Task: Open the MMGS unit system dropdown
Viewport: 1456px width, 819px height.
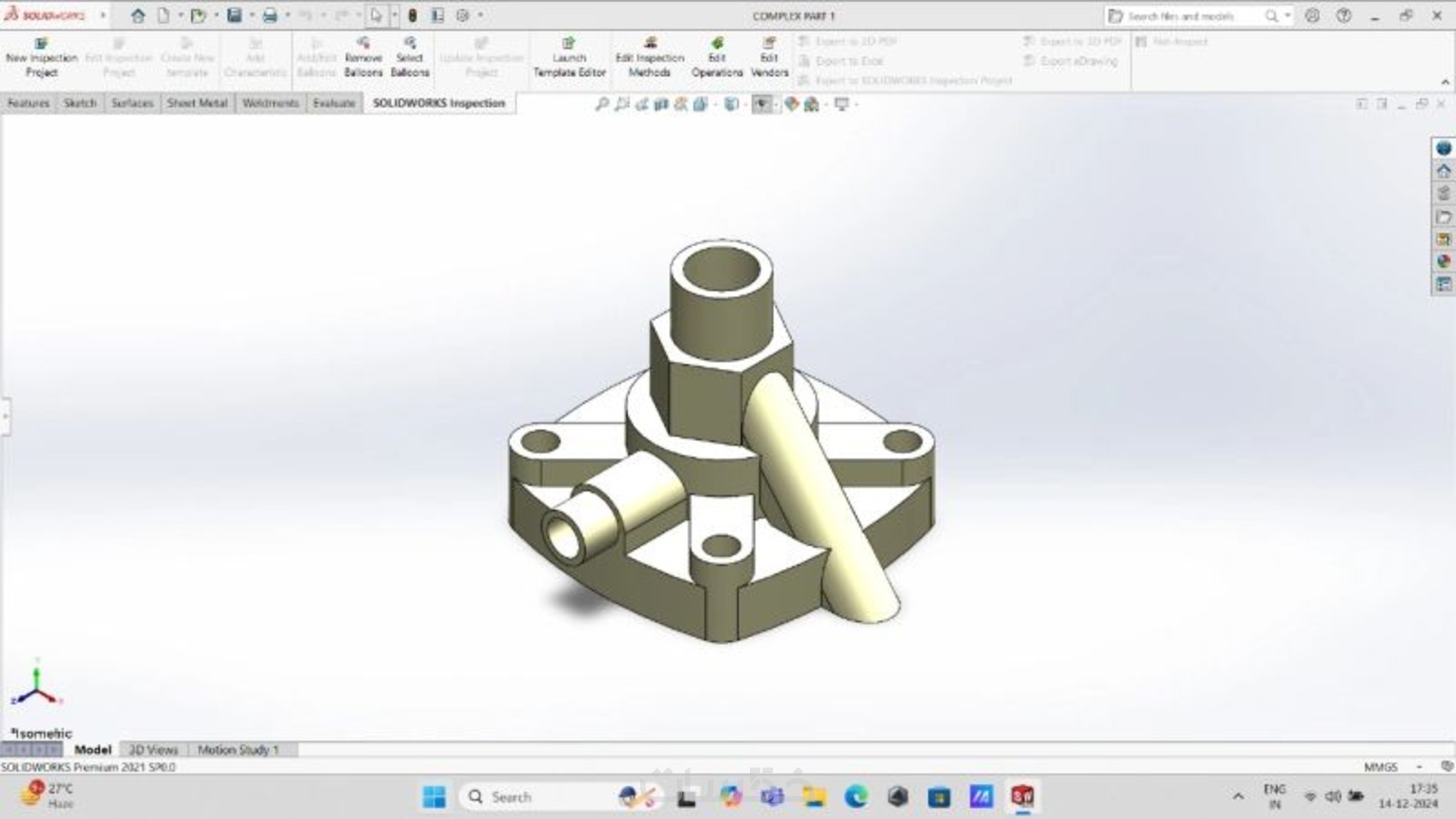Action: point(1419,767)
